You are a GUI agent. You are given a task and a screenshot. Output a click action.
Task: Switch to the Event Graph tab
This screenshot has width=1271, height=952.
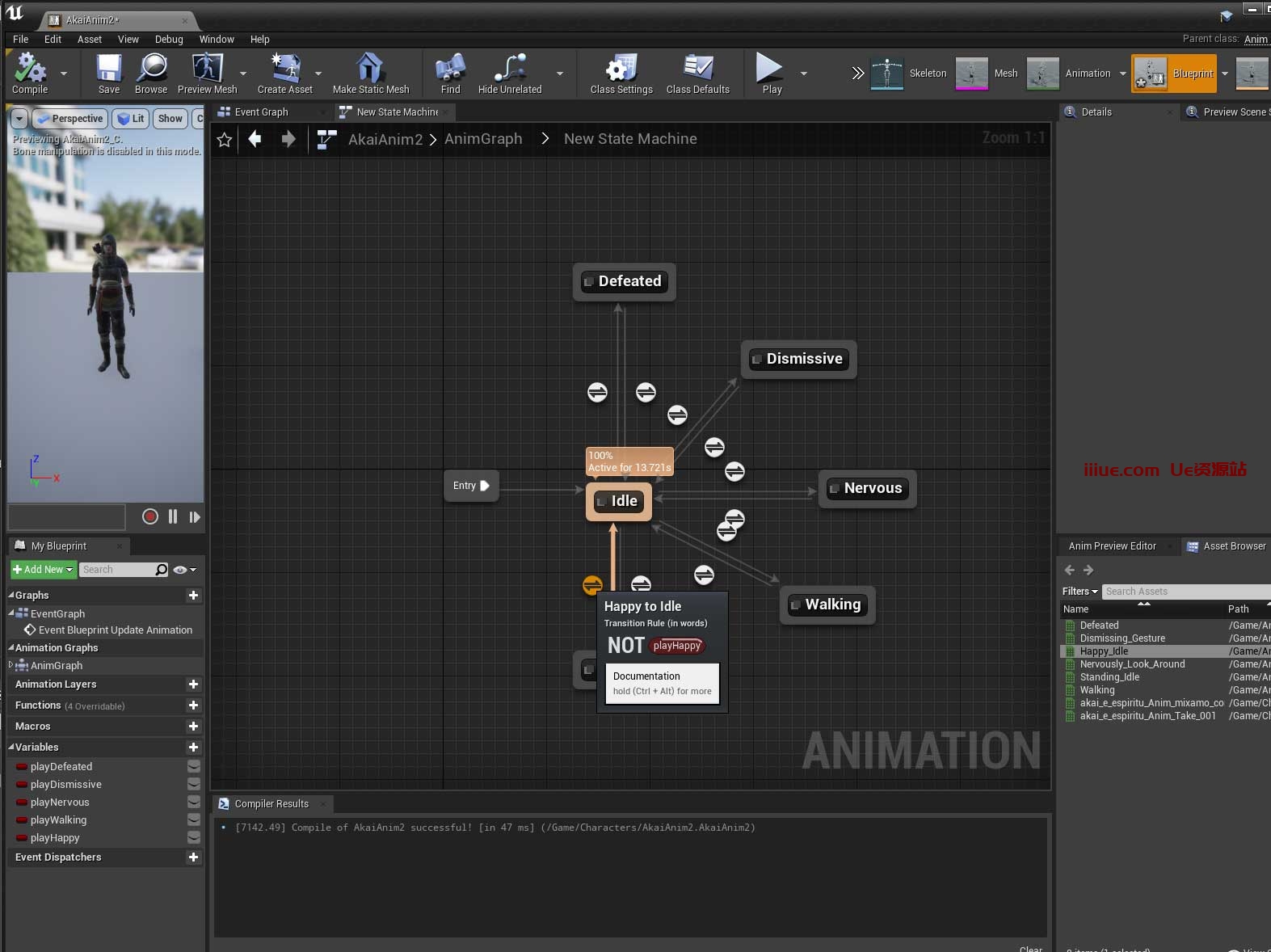[261, 112]
